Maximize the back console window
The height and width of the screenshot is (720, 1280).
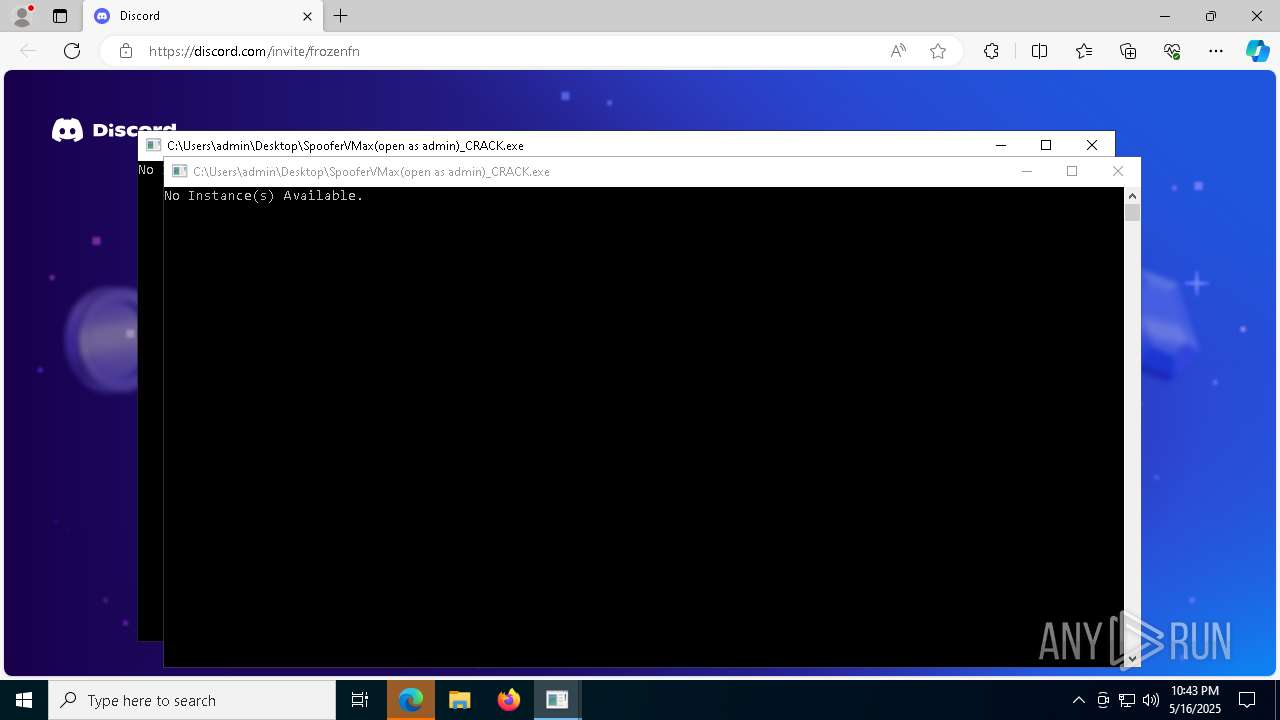point(1046,145)
